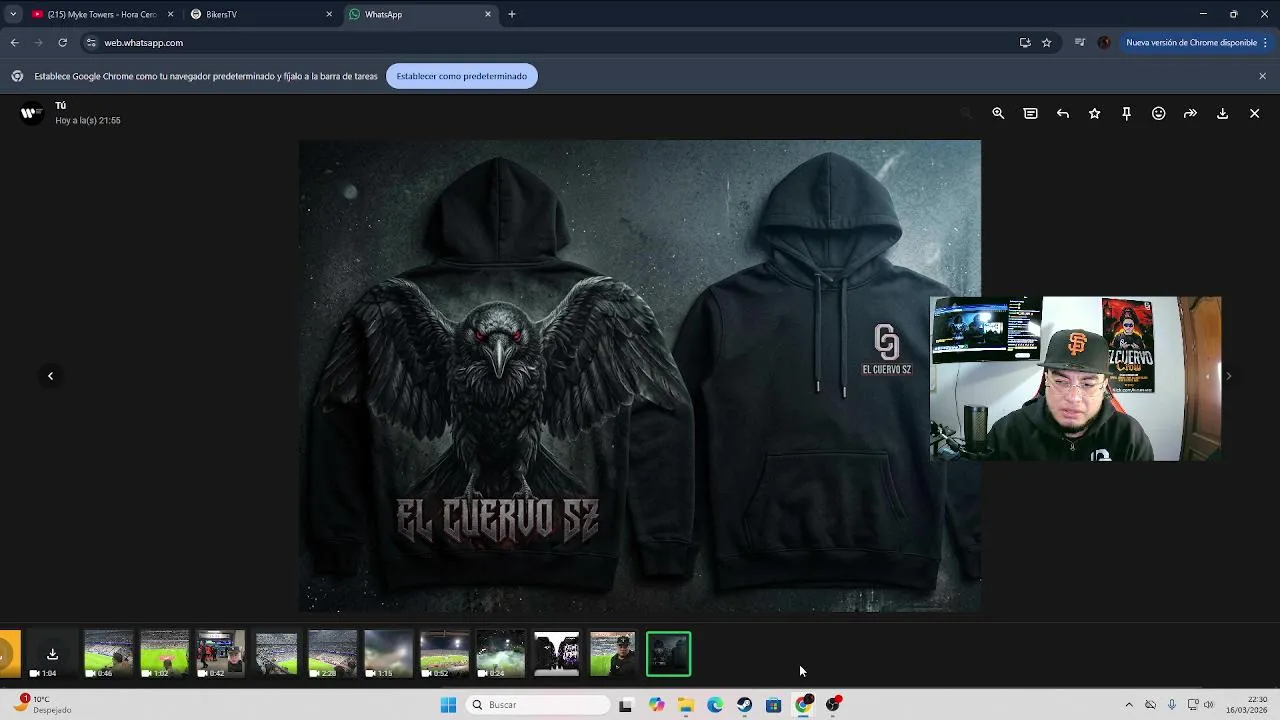Image resolution: width=1280 pixels, height=720 pixels.
Task: Open Microsoft Edge from taskbar
Action: pyautogui.click(x=715, y=705)
